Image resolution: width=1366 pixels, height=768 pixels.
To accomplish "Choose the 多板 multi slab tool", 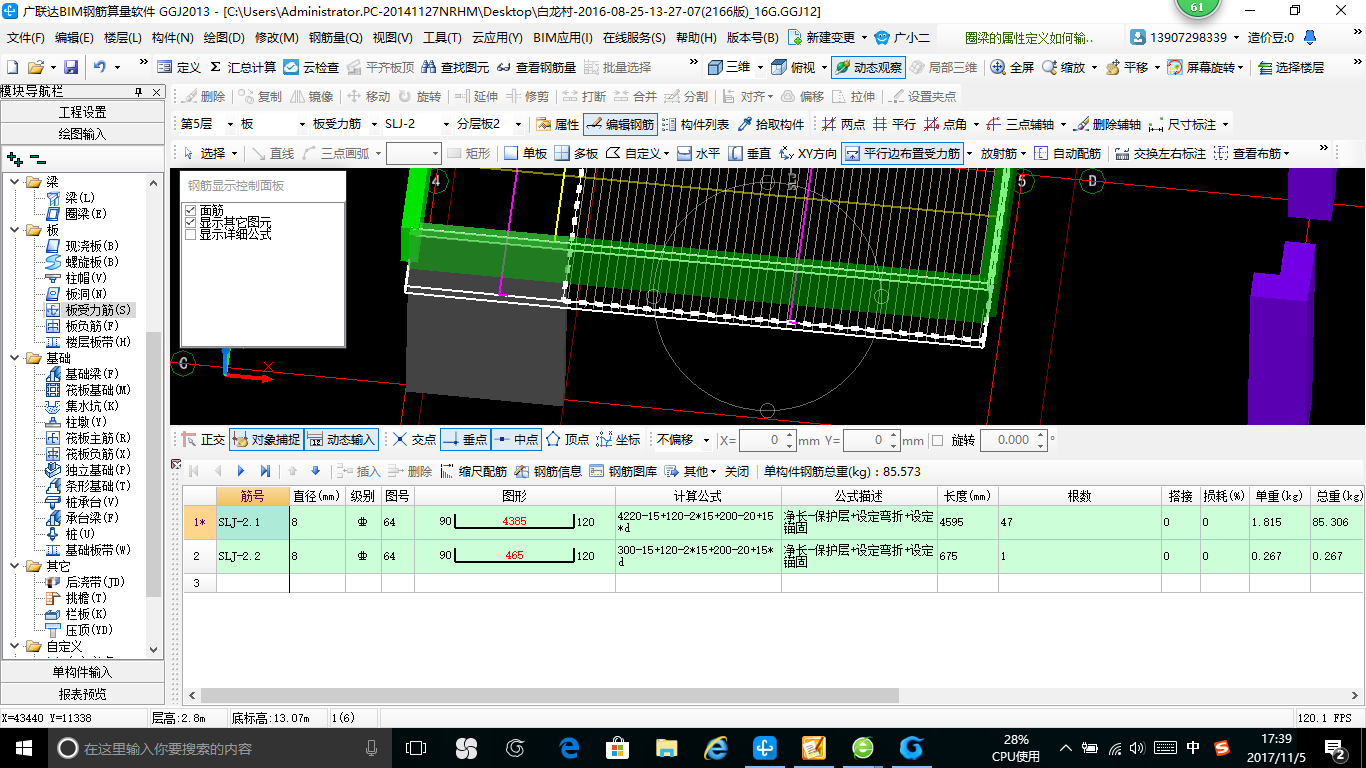I will click(576, 153).
